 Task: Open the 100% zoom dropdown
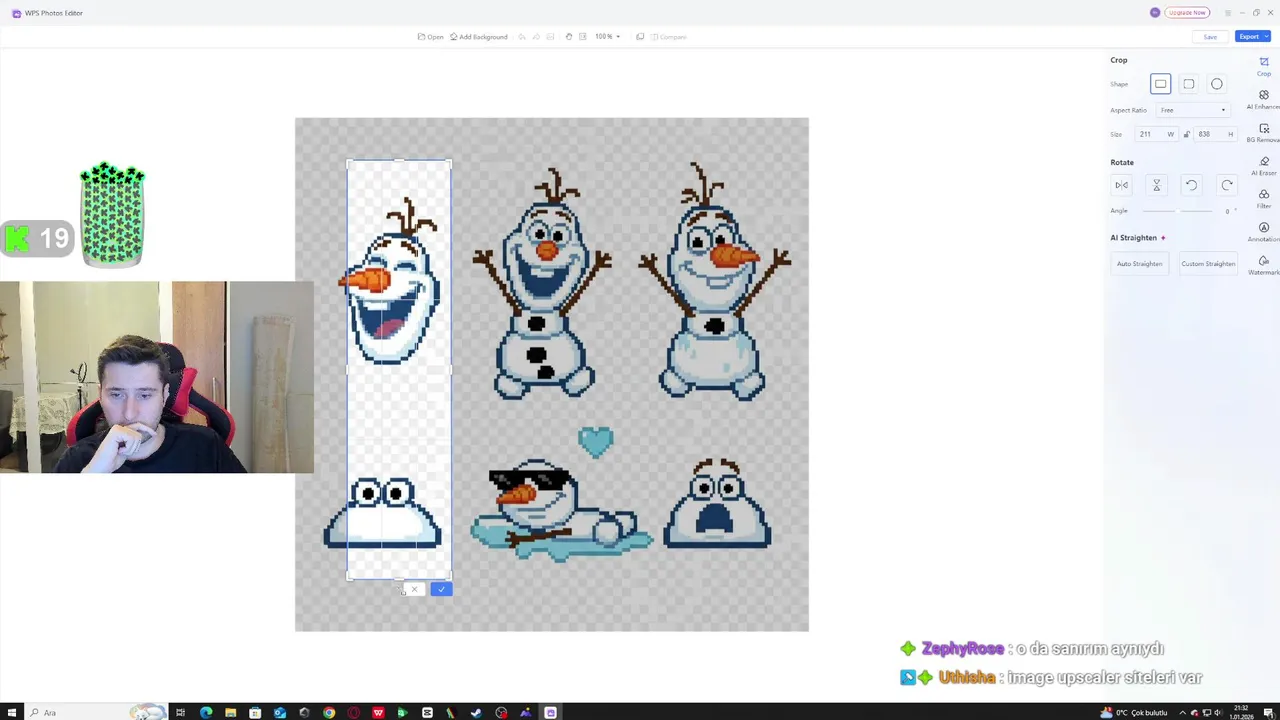point(608,37)
